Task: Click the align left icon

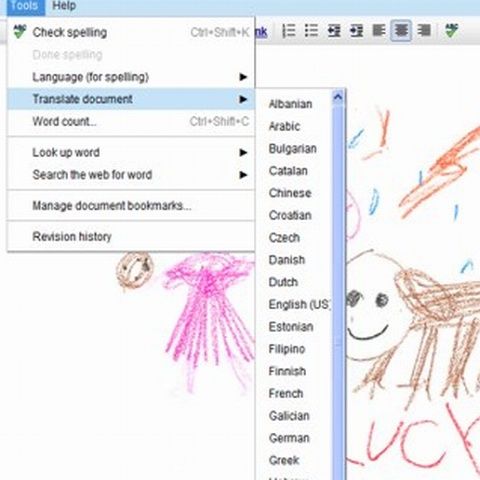Action: (379, 31)
